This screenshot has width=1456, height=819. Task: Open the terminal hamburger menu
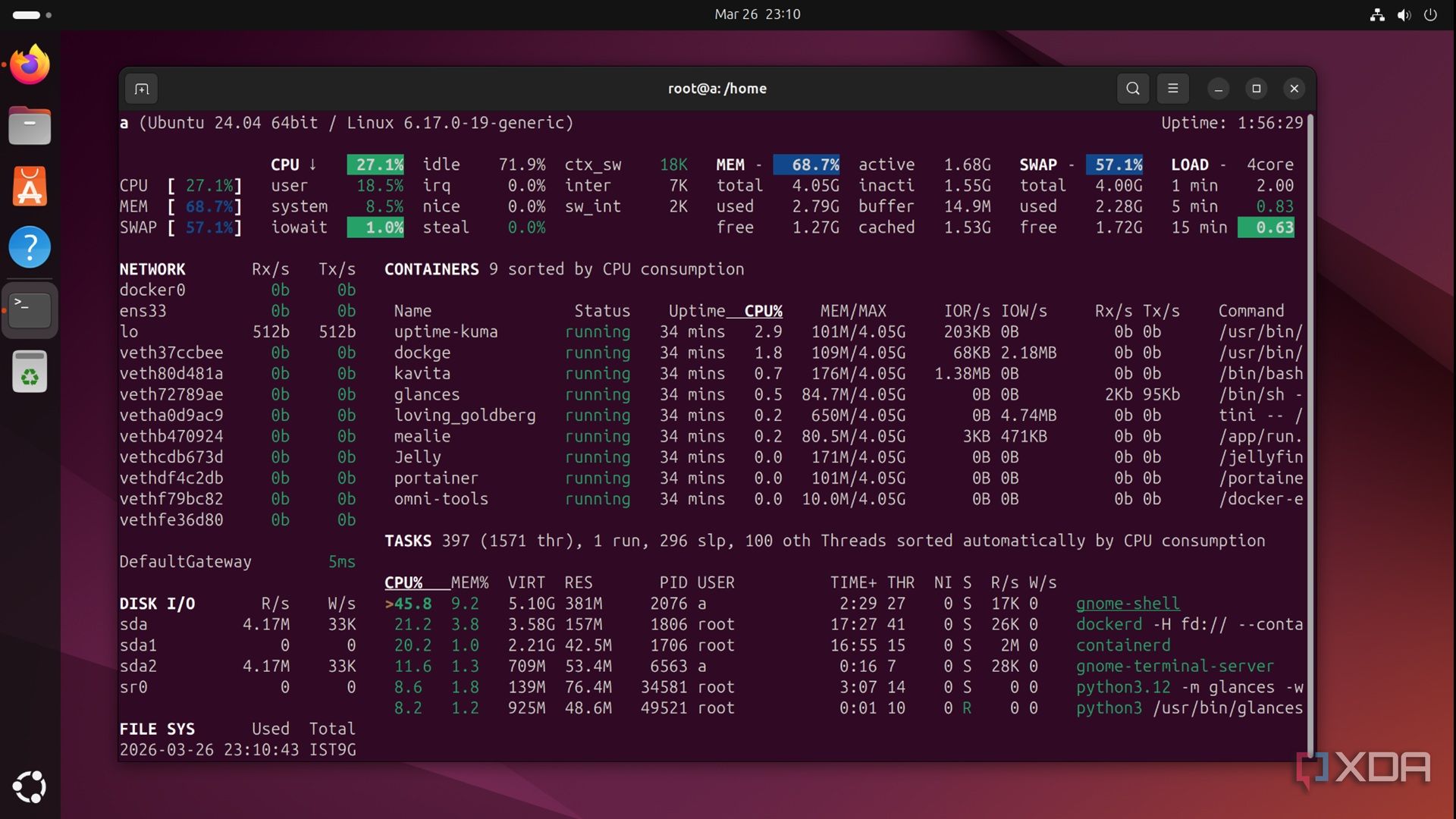(1172, 89)
